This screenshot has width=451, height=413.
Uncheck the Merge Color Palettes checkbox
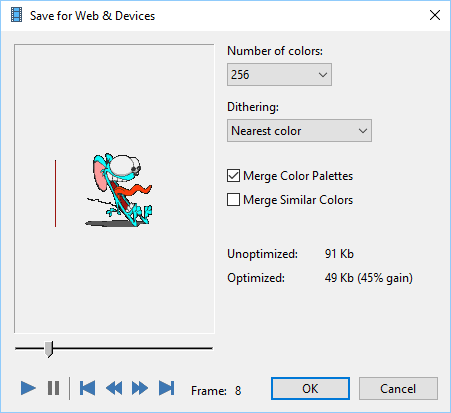point(233,176)
